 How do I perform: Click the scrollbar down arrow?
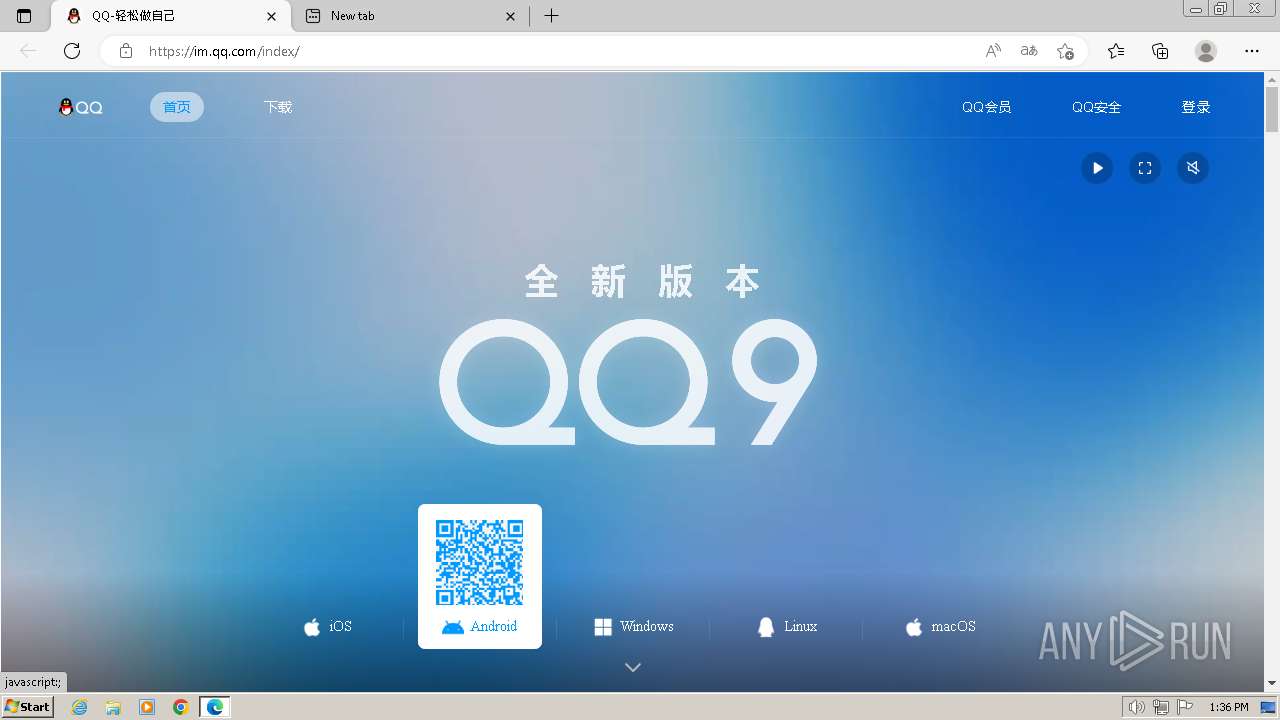pyautogui.click(x=1272, y=683)
